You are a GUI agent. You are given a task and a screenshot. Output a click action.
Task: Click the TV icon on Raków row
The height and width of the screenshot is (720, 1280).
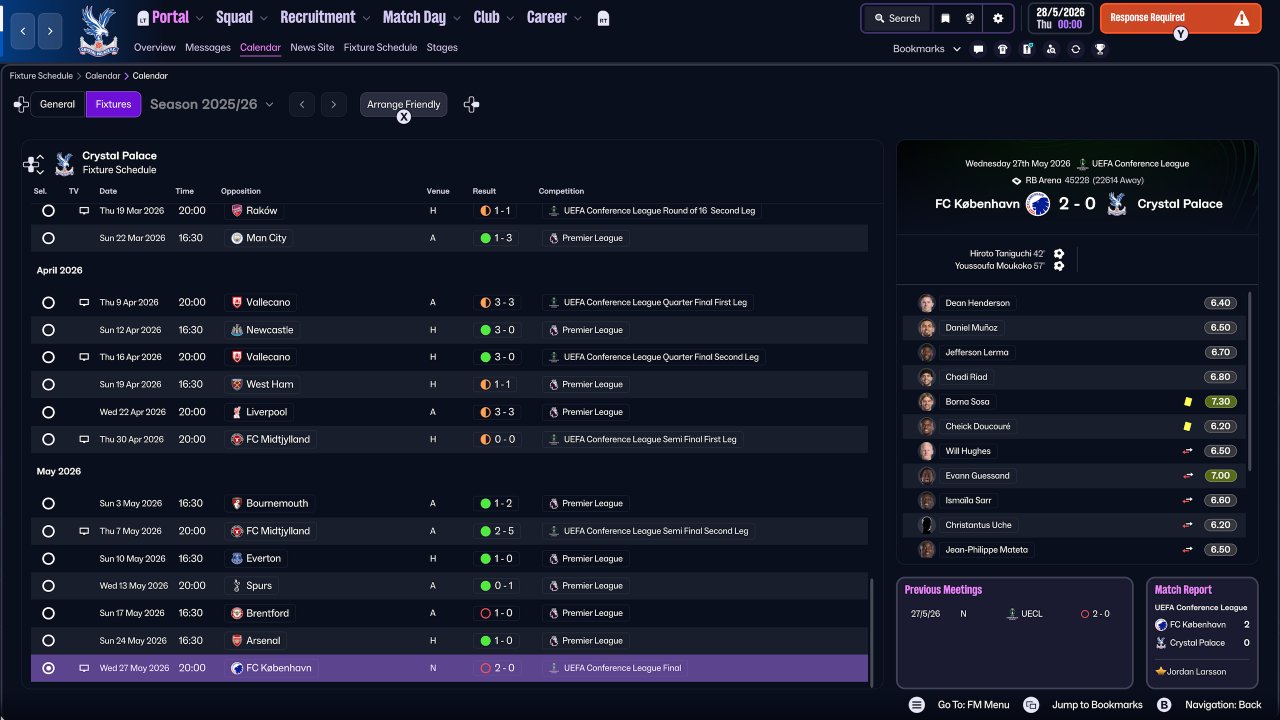(x=84, y=211)
